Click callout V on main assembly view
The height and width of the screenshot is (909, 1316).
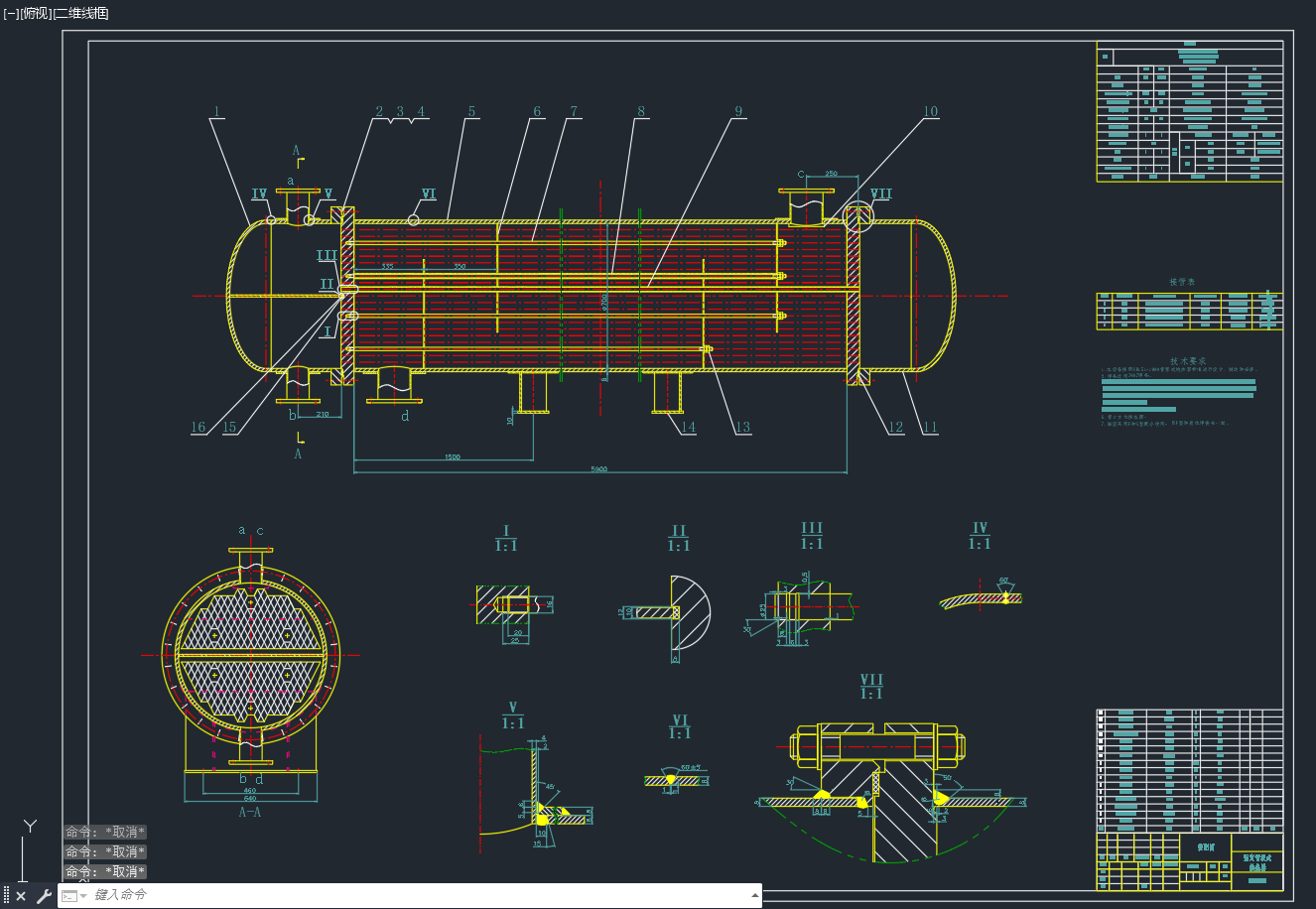pyautogui.click(x=329, y=195)
